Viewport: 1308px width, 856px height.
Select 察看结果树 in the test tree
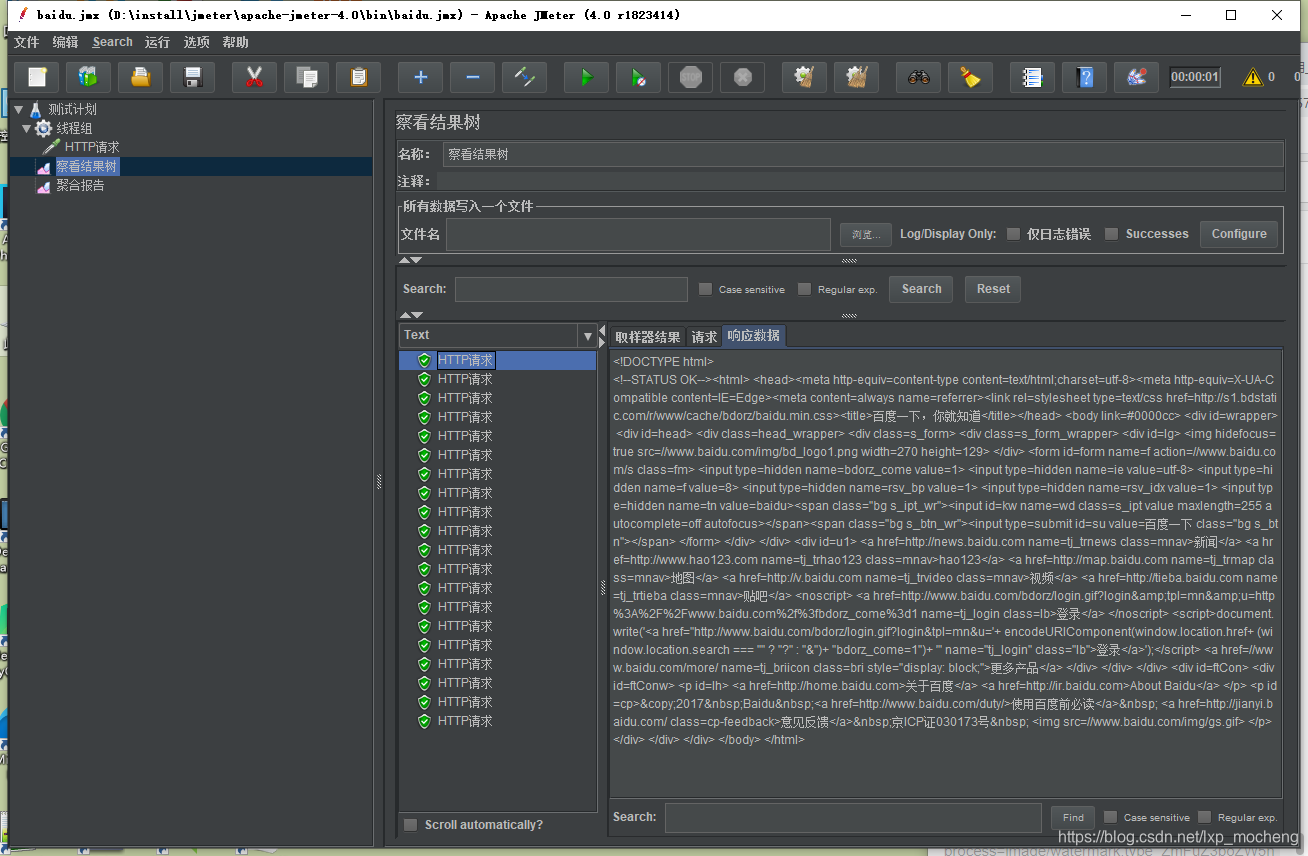87,167
